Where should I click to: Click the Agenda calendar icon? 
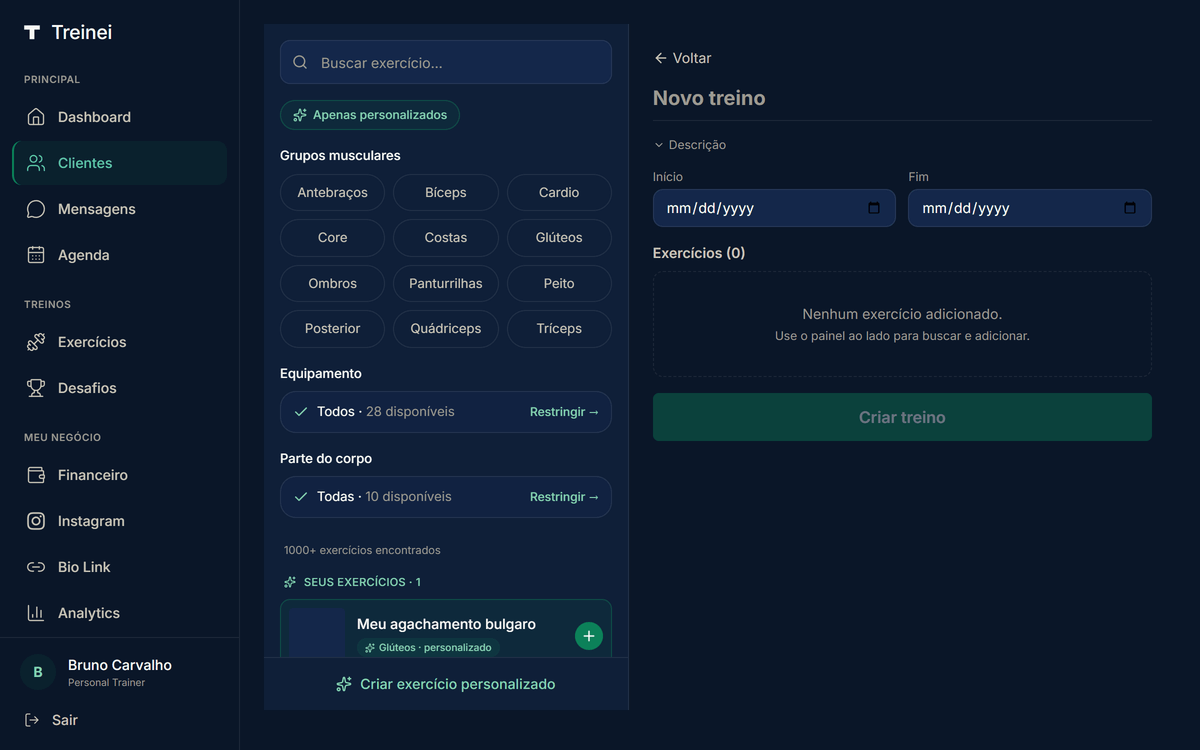pyautogui.click(x=36, y=255)
